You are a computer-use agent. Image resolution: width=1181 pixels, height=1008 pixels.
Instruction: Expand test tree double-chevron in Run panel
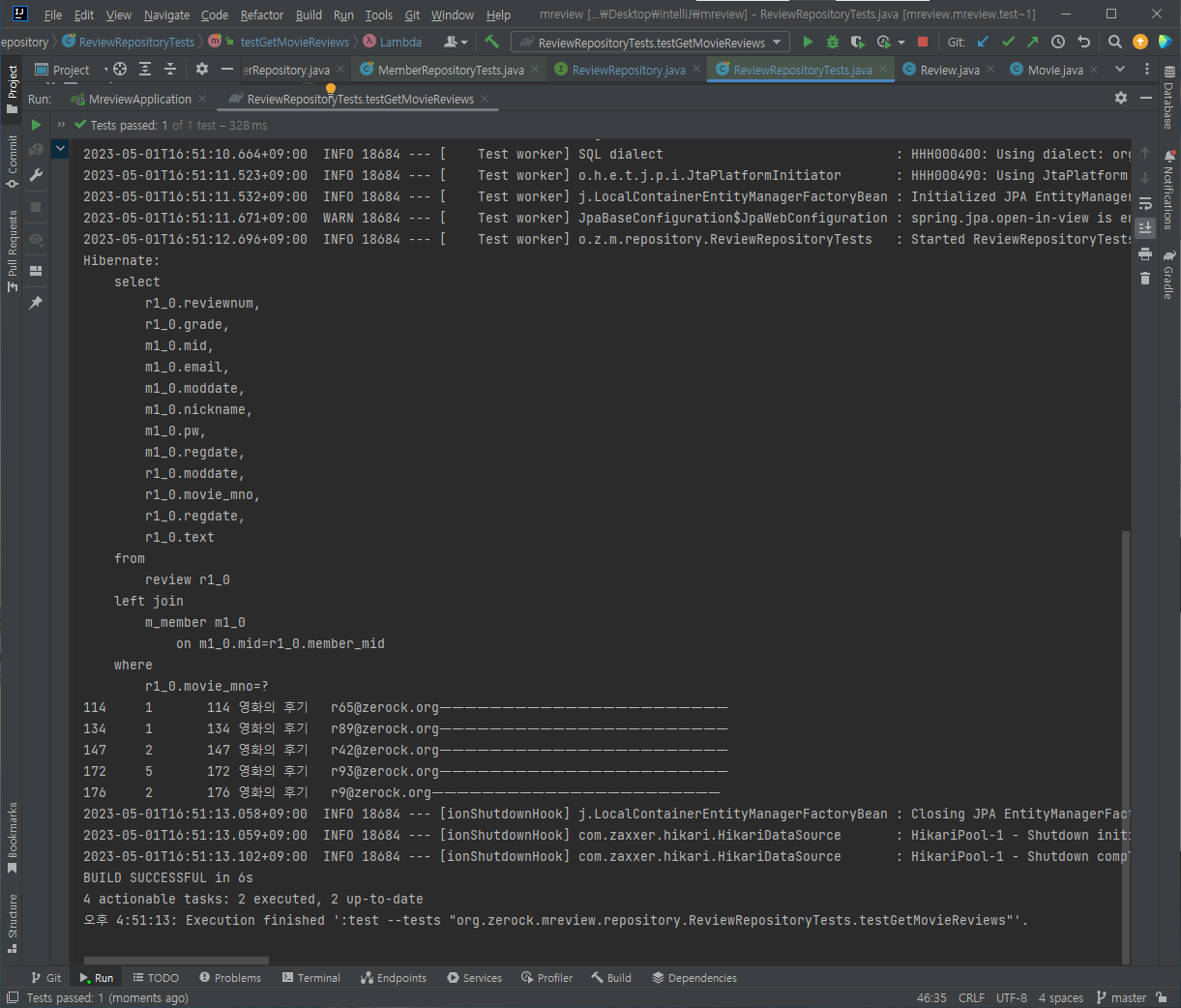61,125
